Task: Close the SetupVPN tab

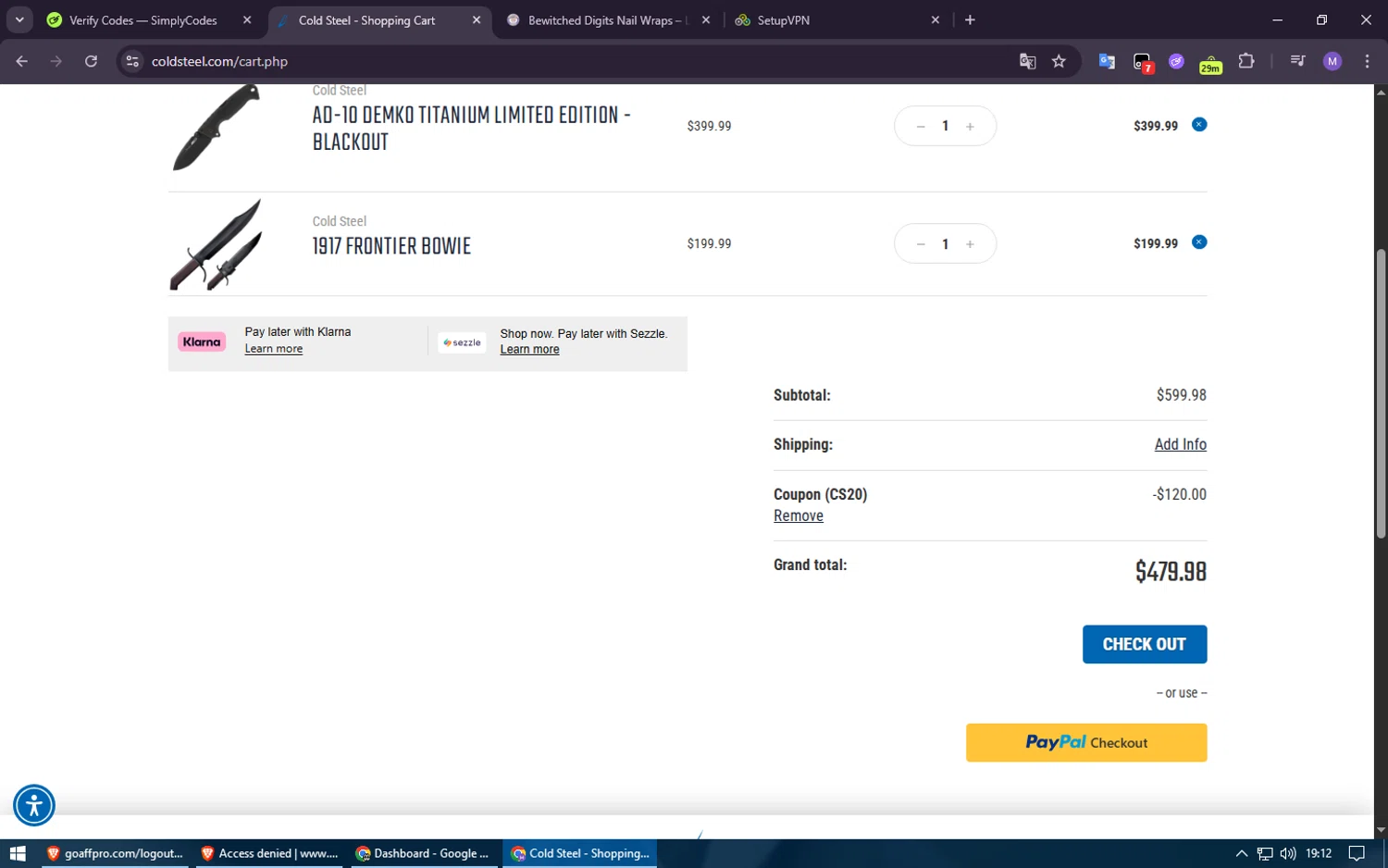Action: (x=936, y=19)
